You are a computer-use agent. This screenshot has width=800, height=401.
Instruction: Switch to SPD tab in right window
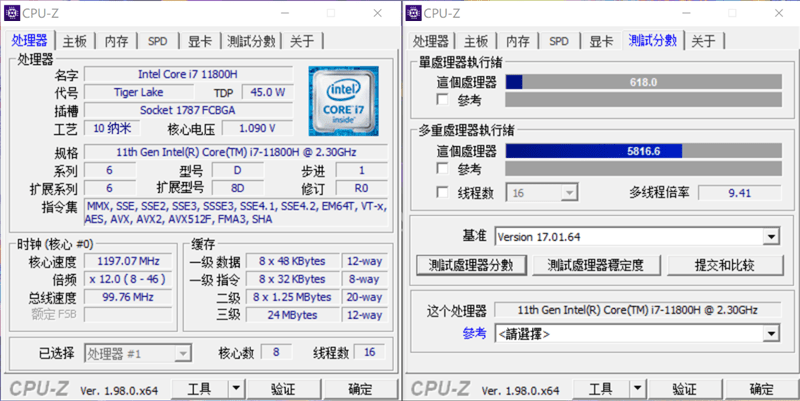coord(559,41)
